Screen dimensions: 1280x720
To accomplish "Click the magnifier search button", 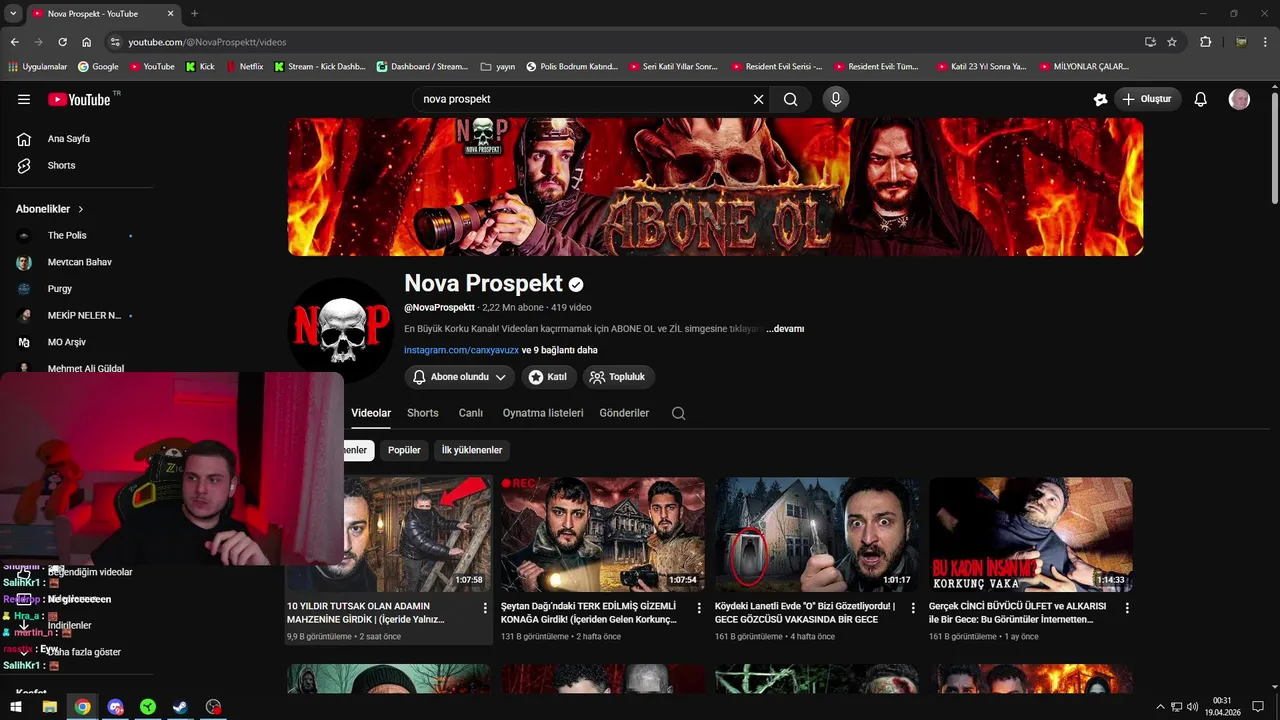I will click(790, 99).
